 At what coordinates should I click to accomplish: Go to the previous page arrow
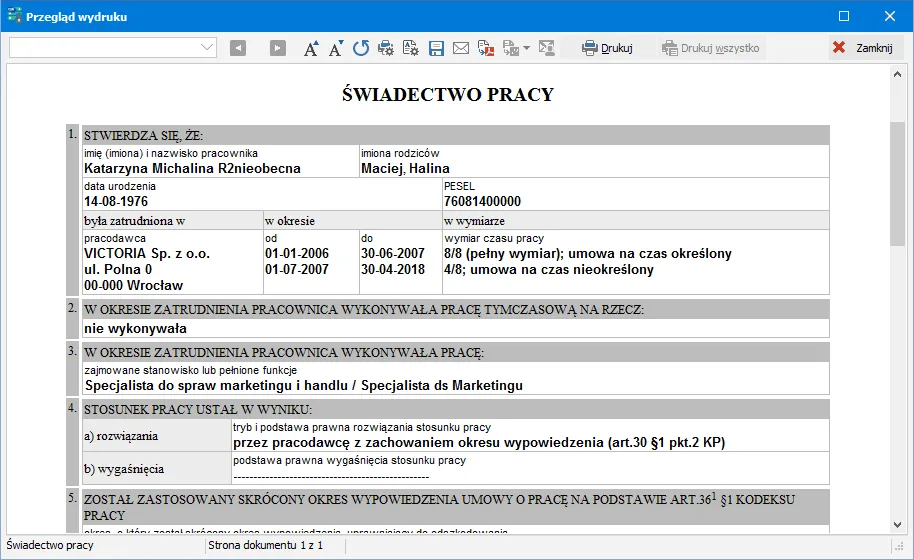pyautogui.click(x=238, y=48)
